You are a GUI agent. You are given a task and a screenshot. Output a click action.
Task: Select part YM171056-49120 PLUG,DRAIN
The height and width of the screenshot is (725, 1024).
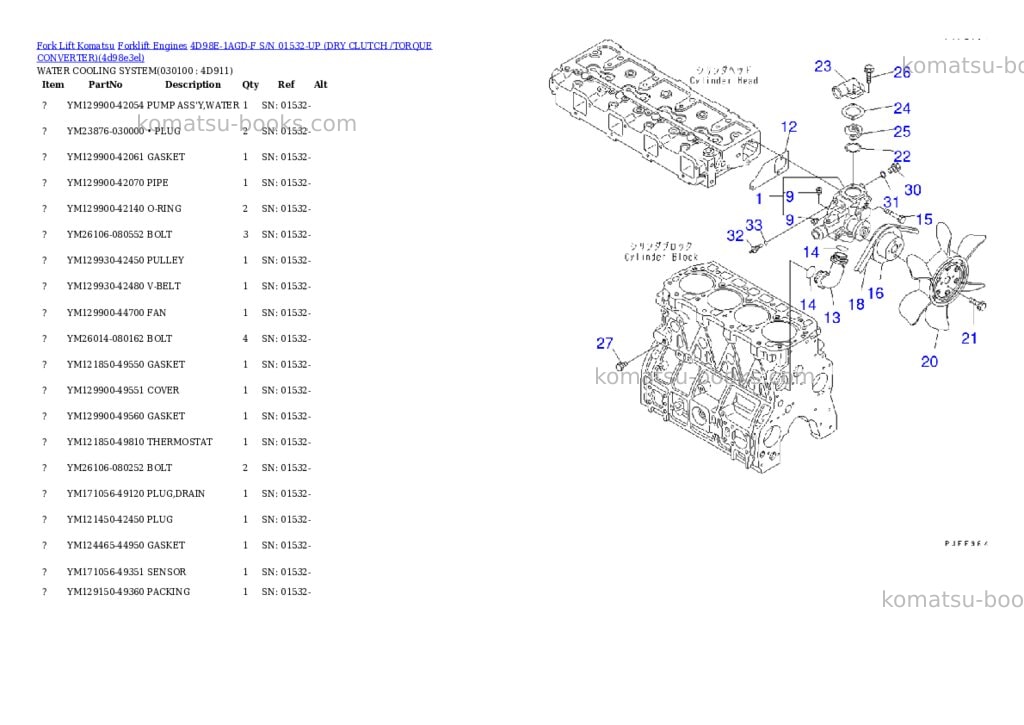pyautogui.click(x=136, y=493)
